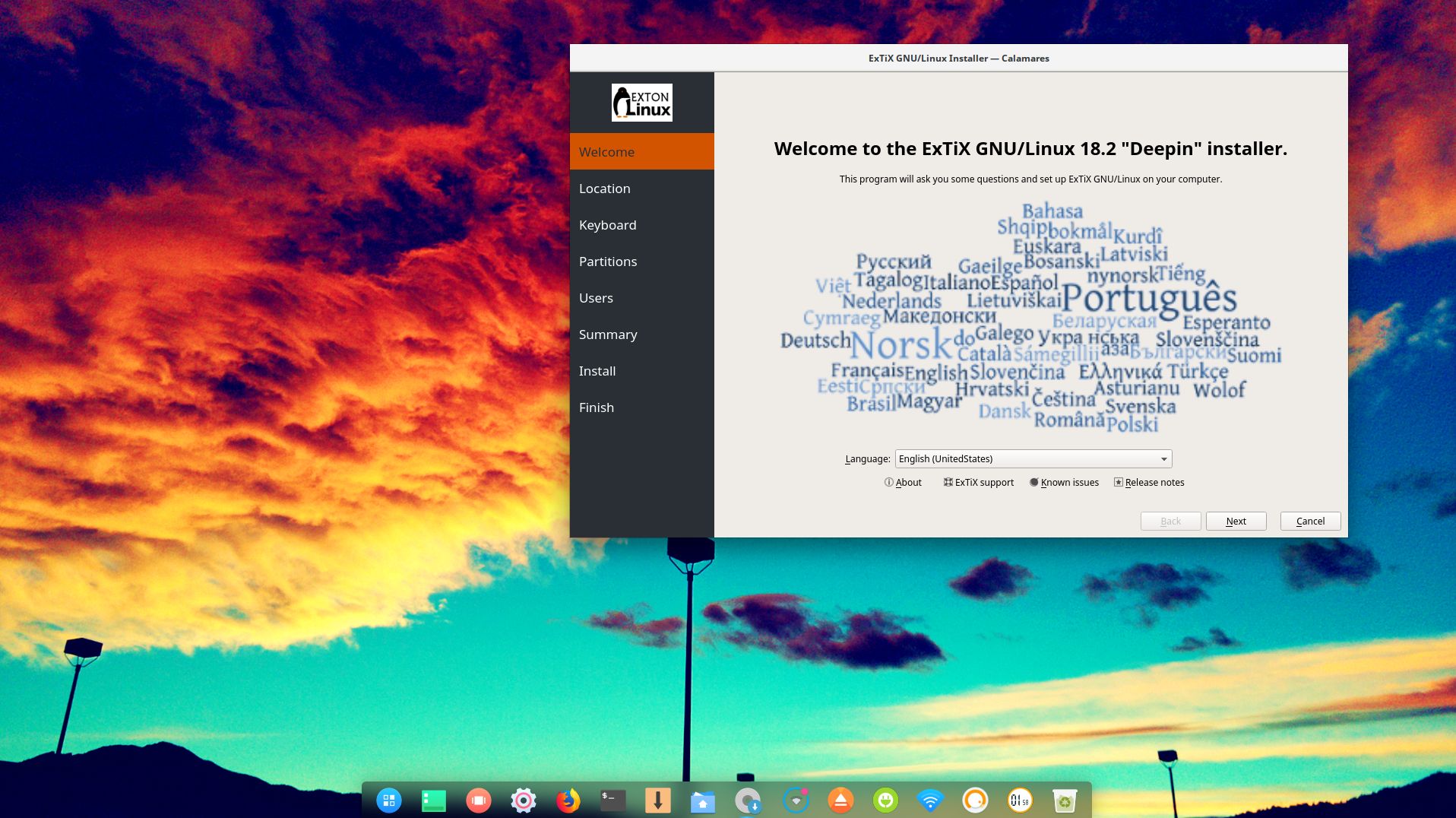The height and width of the screenshot is (818, 1456).
Task: View the Known issues link
Action: (x=1064, y=482)
